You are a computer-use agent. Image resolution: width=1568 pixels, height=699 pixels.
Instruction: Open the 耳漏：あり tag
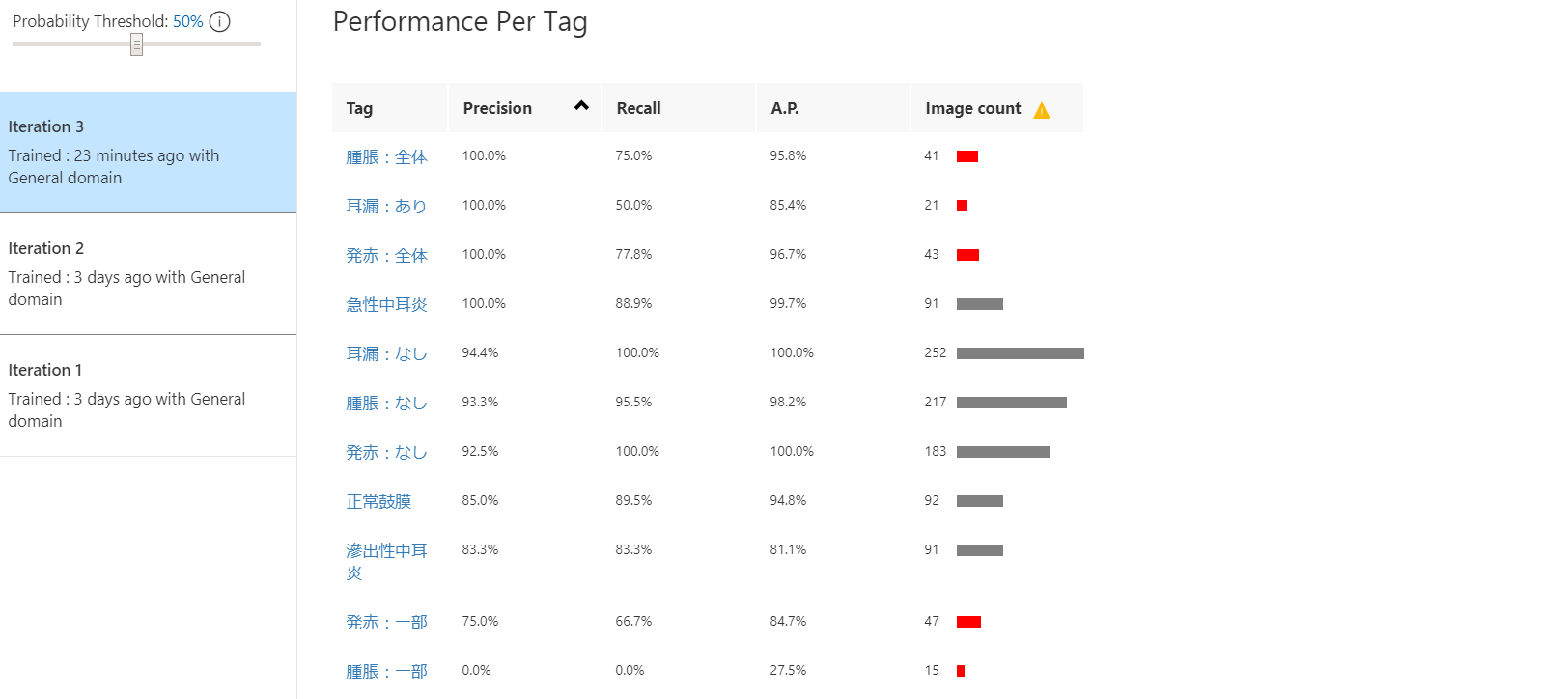click(x=386, y=206)
